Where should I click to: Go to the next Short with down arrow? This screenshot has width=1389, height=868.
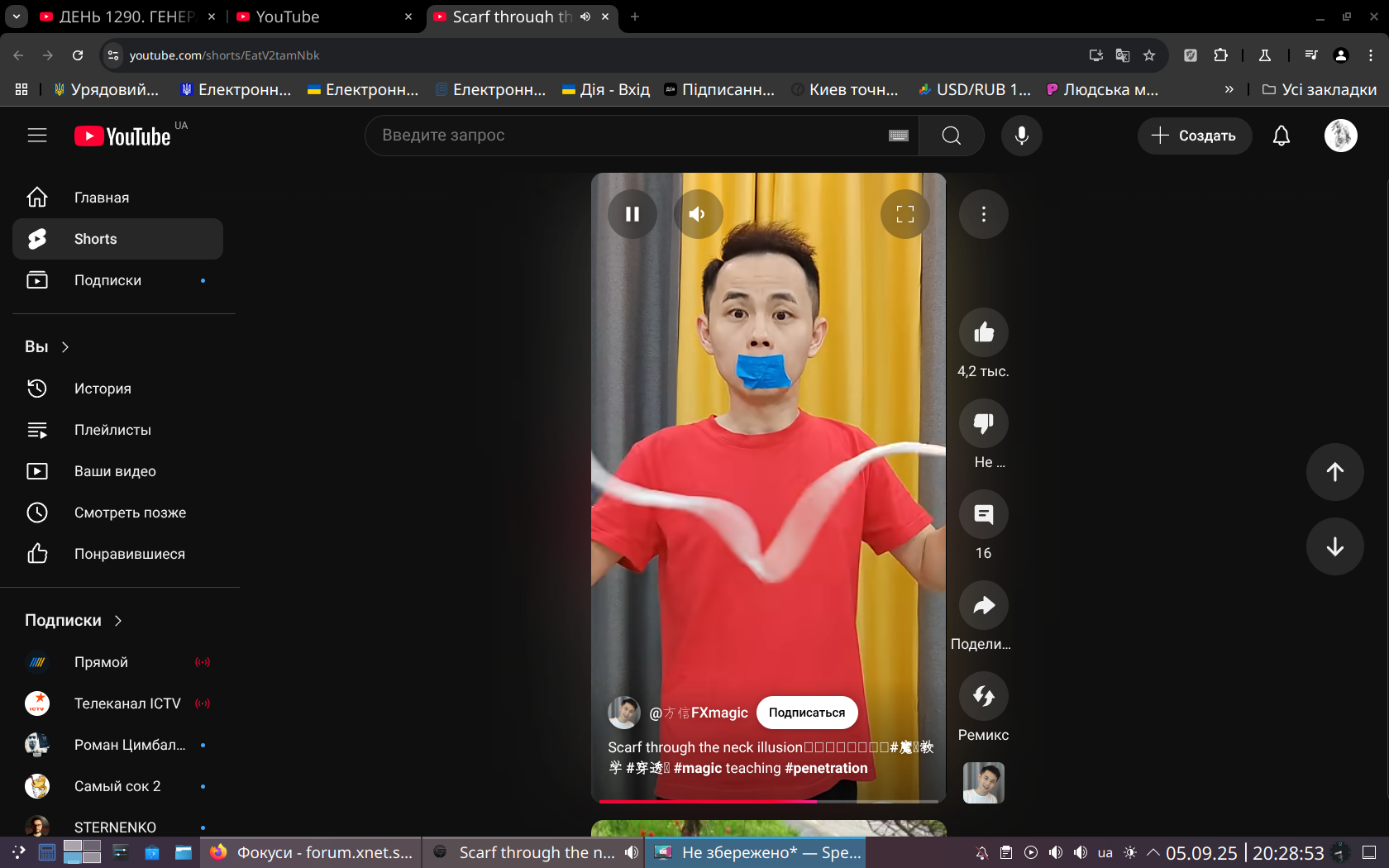point(1334,546)
